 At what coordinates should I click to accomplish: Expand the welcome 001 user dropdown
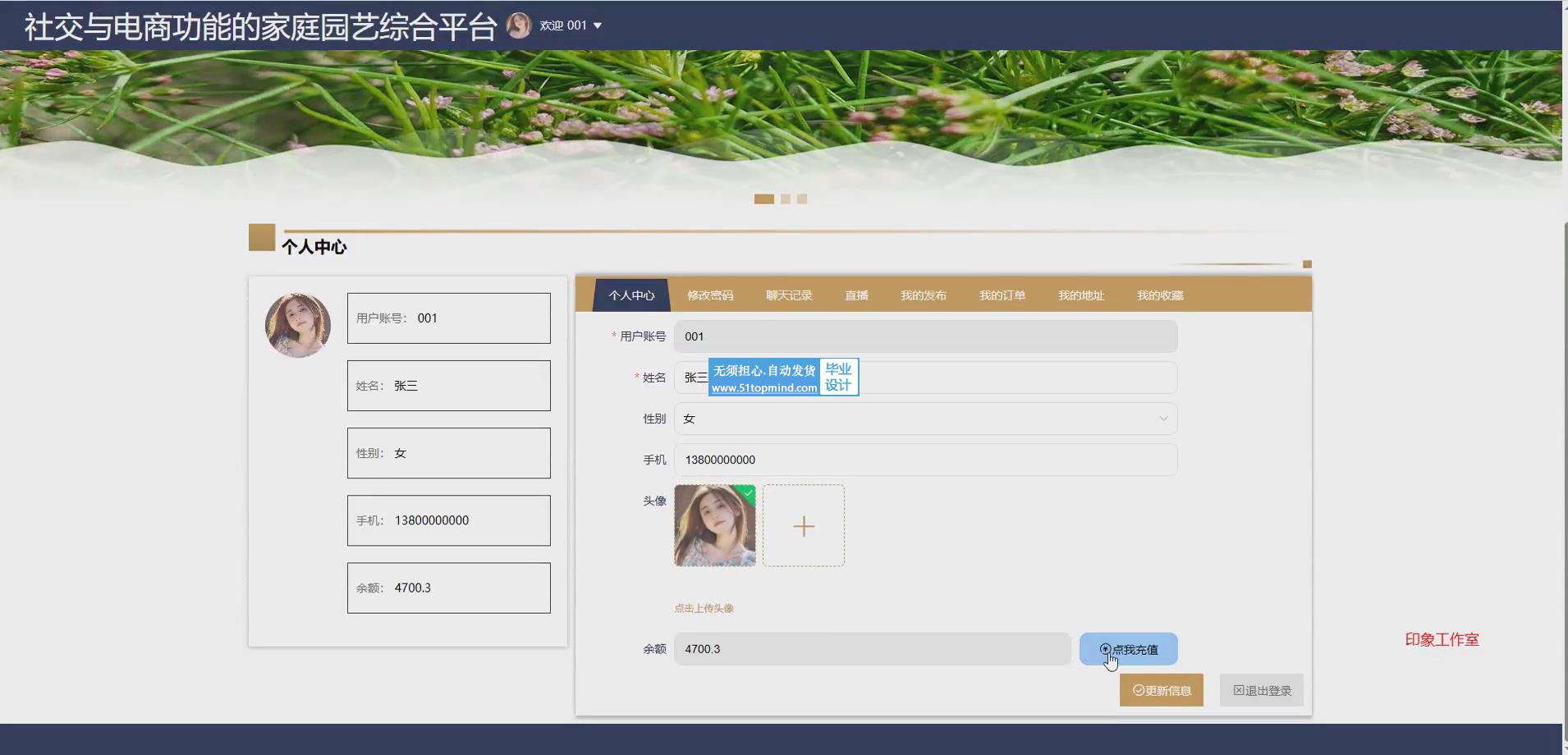click(571, 25)
